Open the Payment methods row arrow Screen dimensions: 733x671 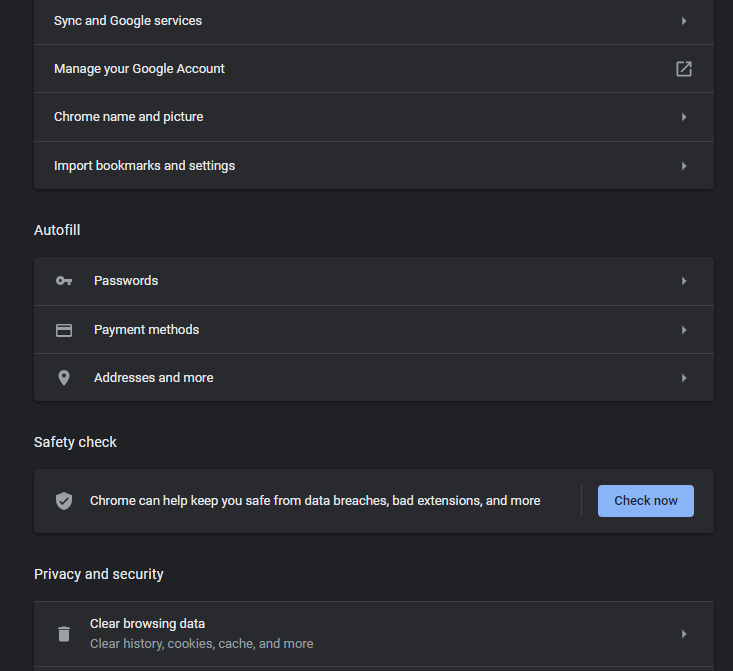click(684, 330)
